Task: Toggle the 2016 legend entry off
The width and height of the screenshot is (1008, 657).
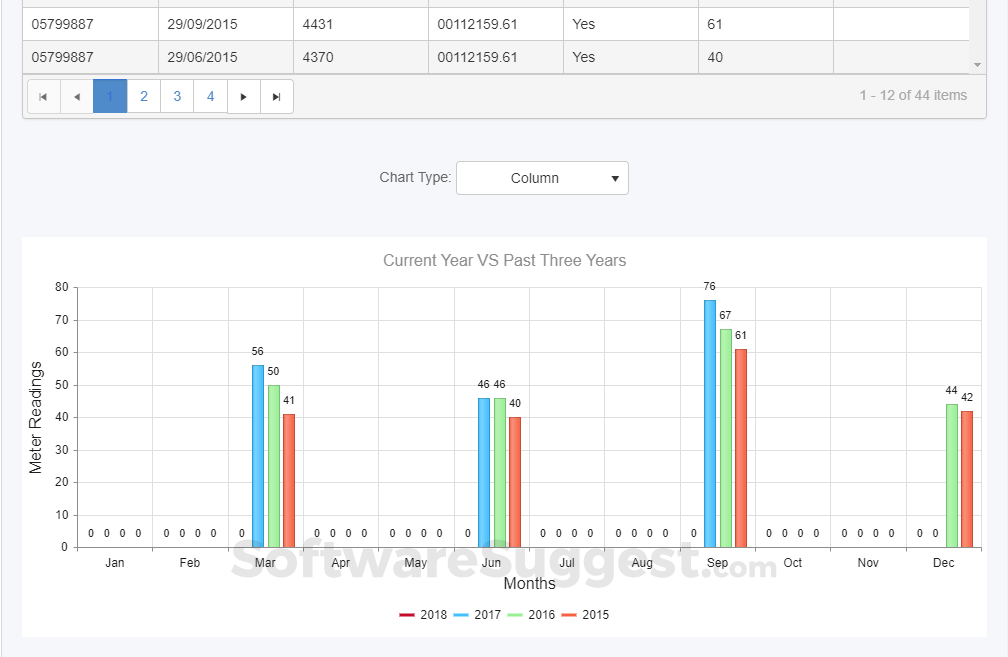Action: coord(534,614)
